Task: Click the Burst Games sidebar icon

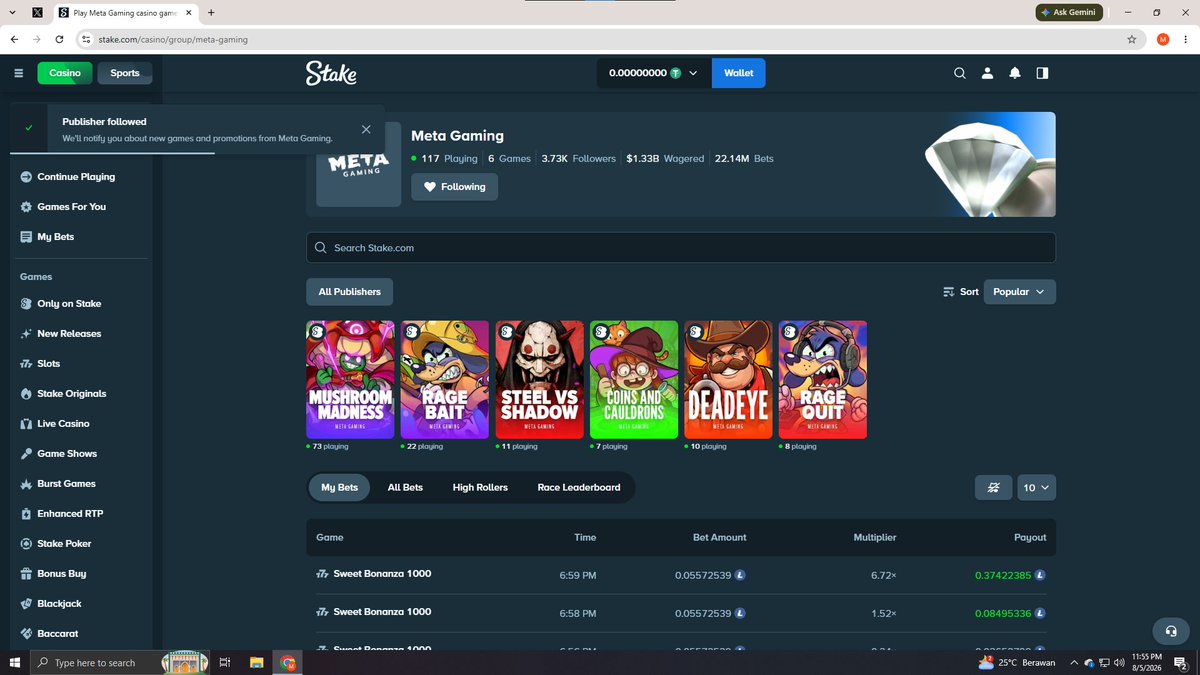Action: 27,484
